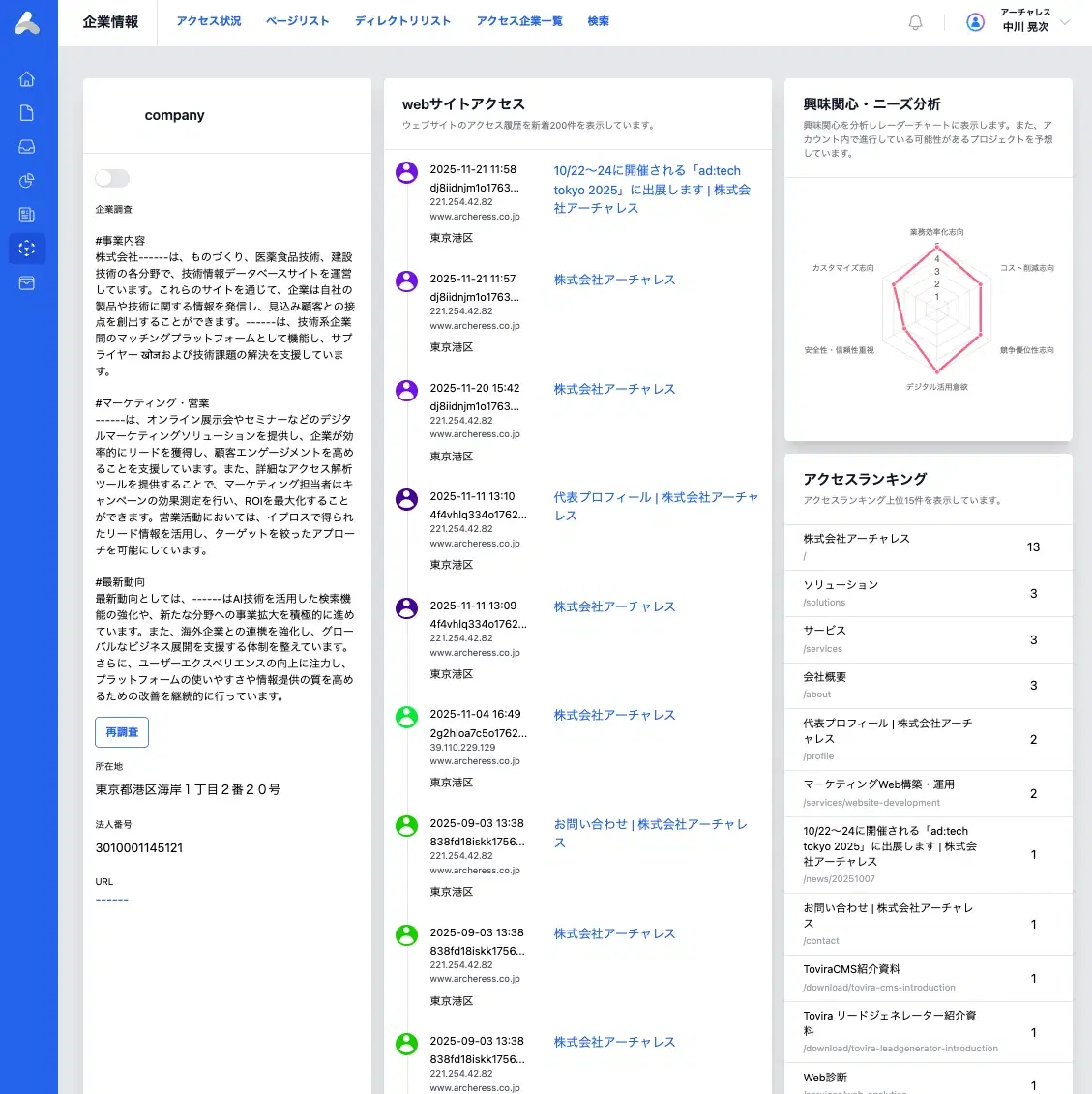Open notifications with the bell icon
The width and height of the screenshot is (1092, 1094).
pos(915,22)
